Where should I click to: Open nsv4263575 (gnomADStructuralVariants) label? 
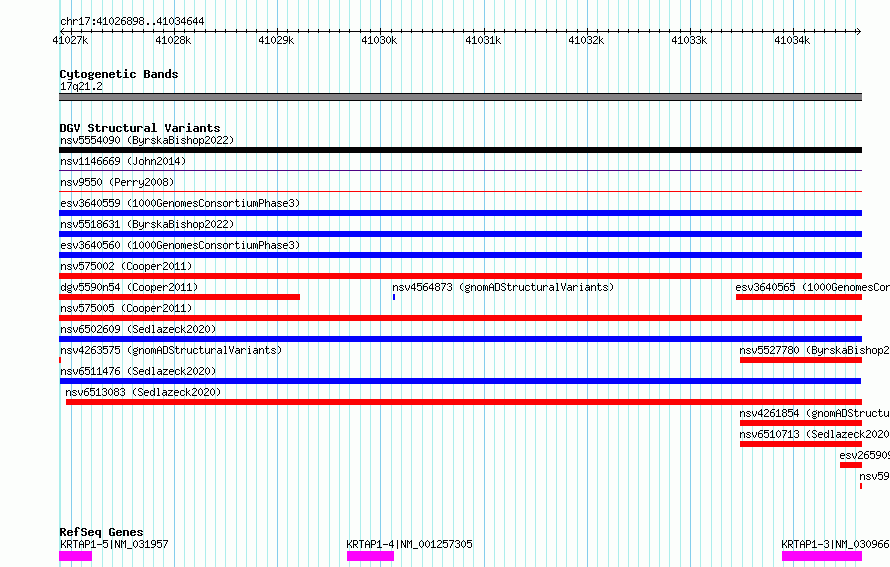coord(171,350)
